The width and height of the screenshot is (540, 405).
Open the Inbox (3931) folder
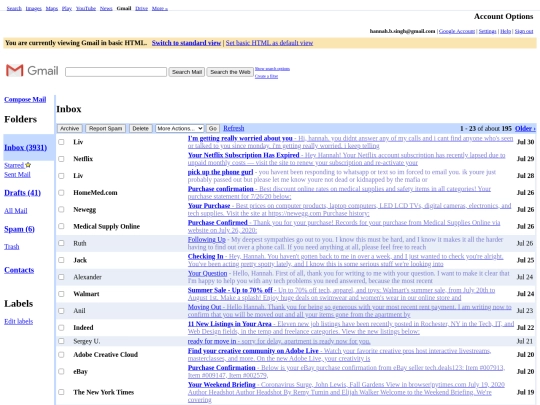[25, 147]
